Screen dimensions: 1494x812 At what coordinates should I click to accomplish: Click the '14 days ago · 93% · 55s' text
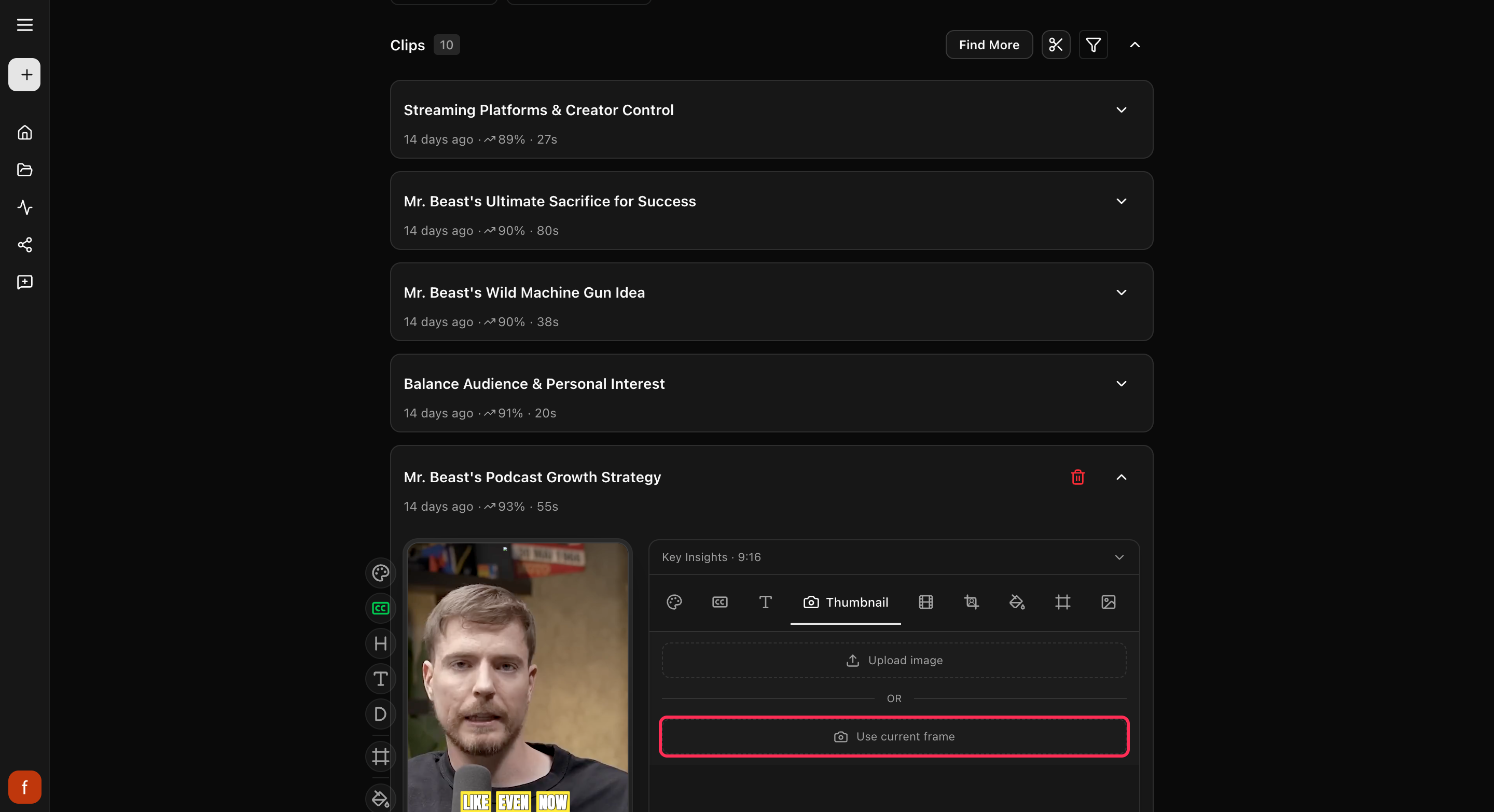pyautogui.click(x=480, y=507)
